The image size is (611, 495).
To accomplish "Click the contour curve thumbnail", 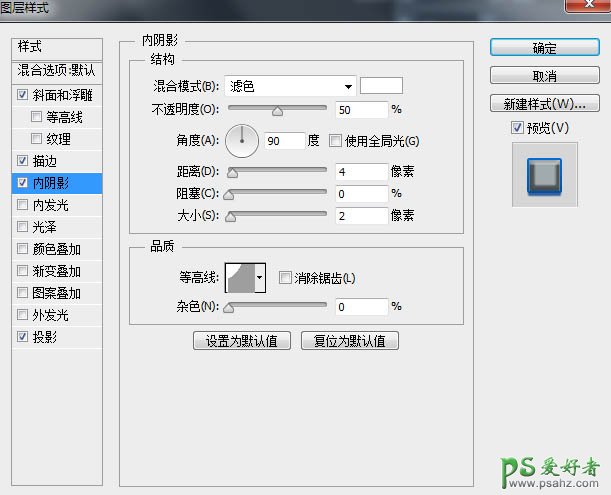I will click(239, 278).
